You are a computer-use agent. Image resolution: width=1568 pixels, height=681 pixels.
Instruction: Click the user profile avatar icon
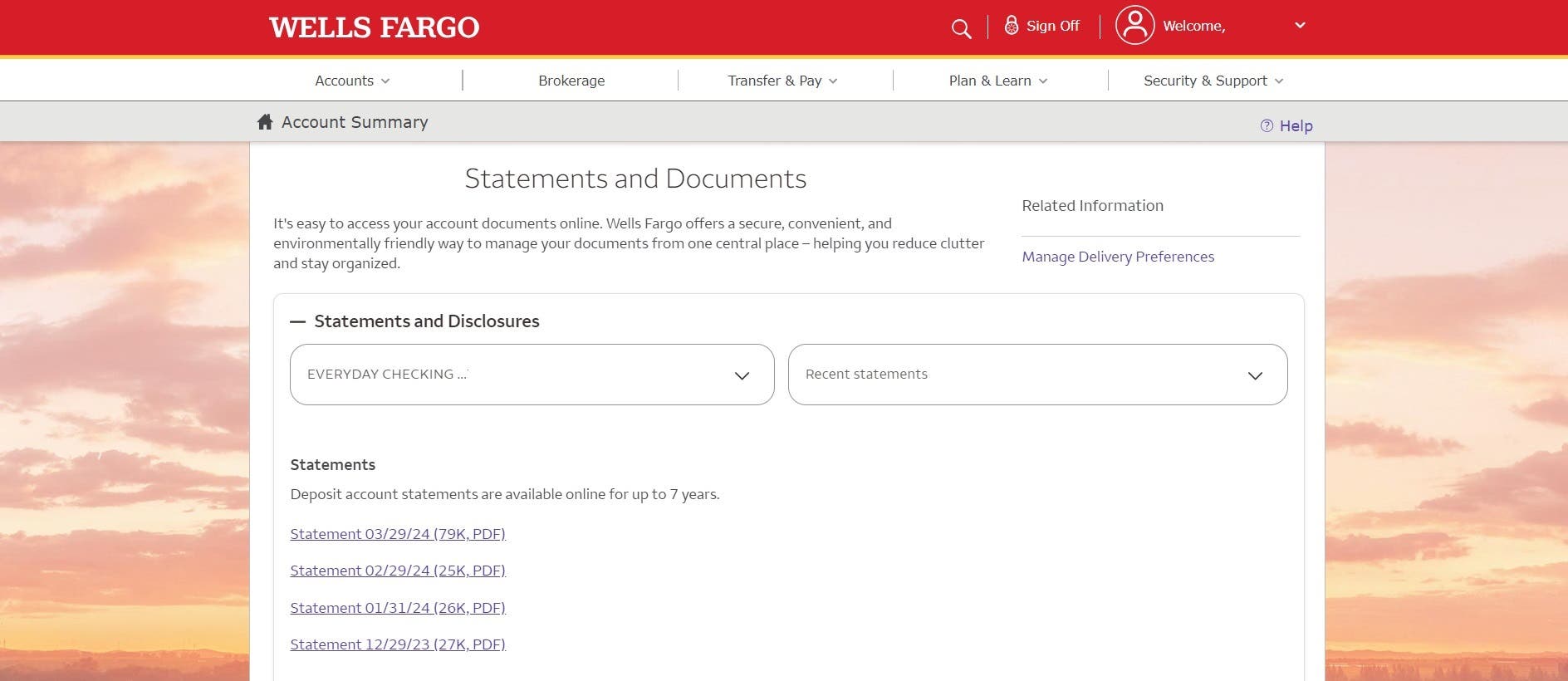[x=1134, y=26]
